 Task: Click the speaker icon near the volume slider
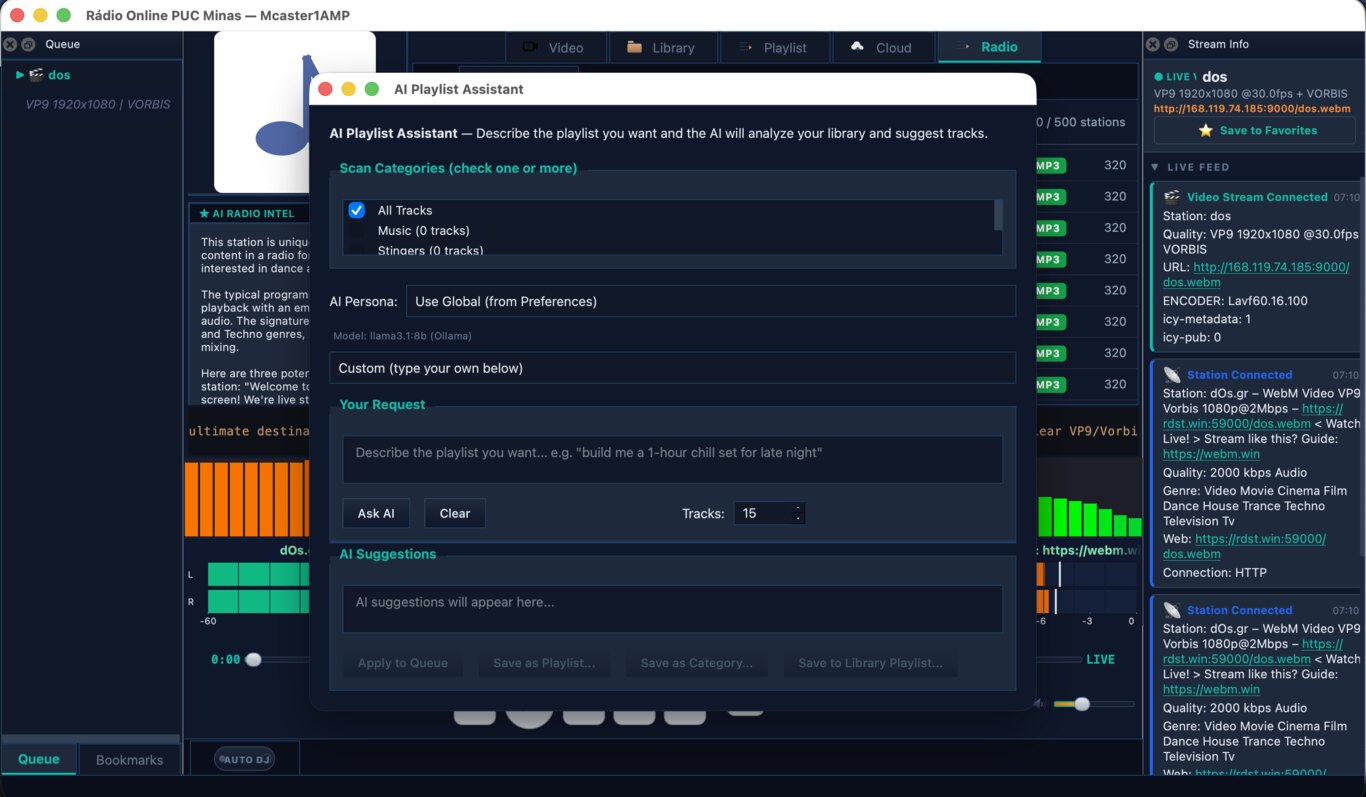pos(1040,703)
